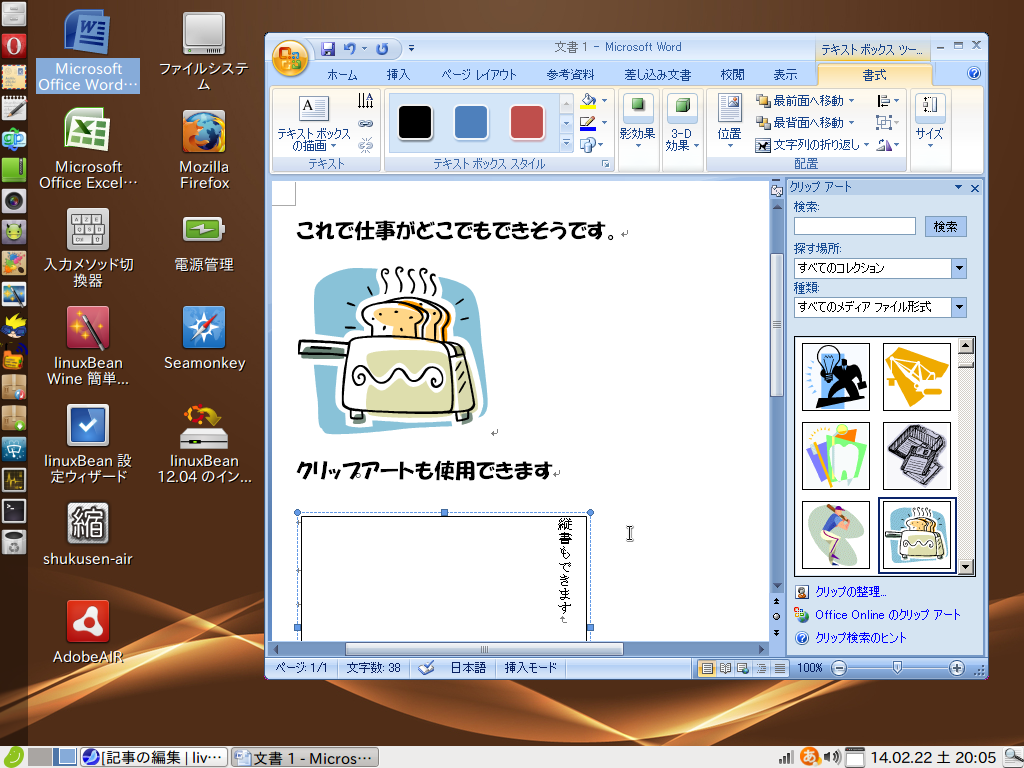The image size is (1024, 768).
Task: Switch to print layout view
Action: click(707, 668)
